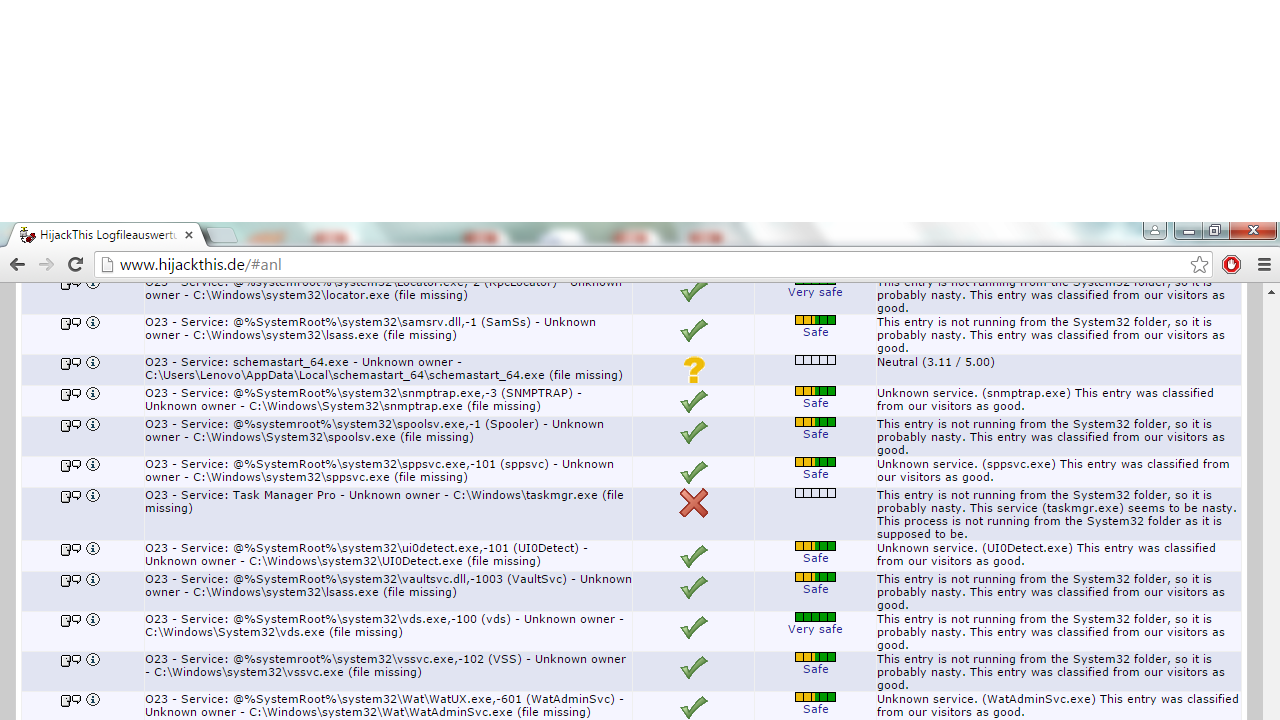Open the Very safe link in the vds row
The width and height of the screenshot is (1280, 720).
pos(815,629)
